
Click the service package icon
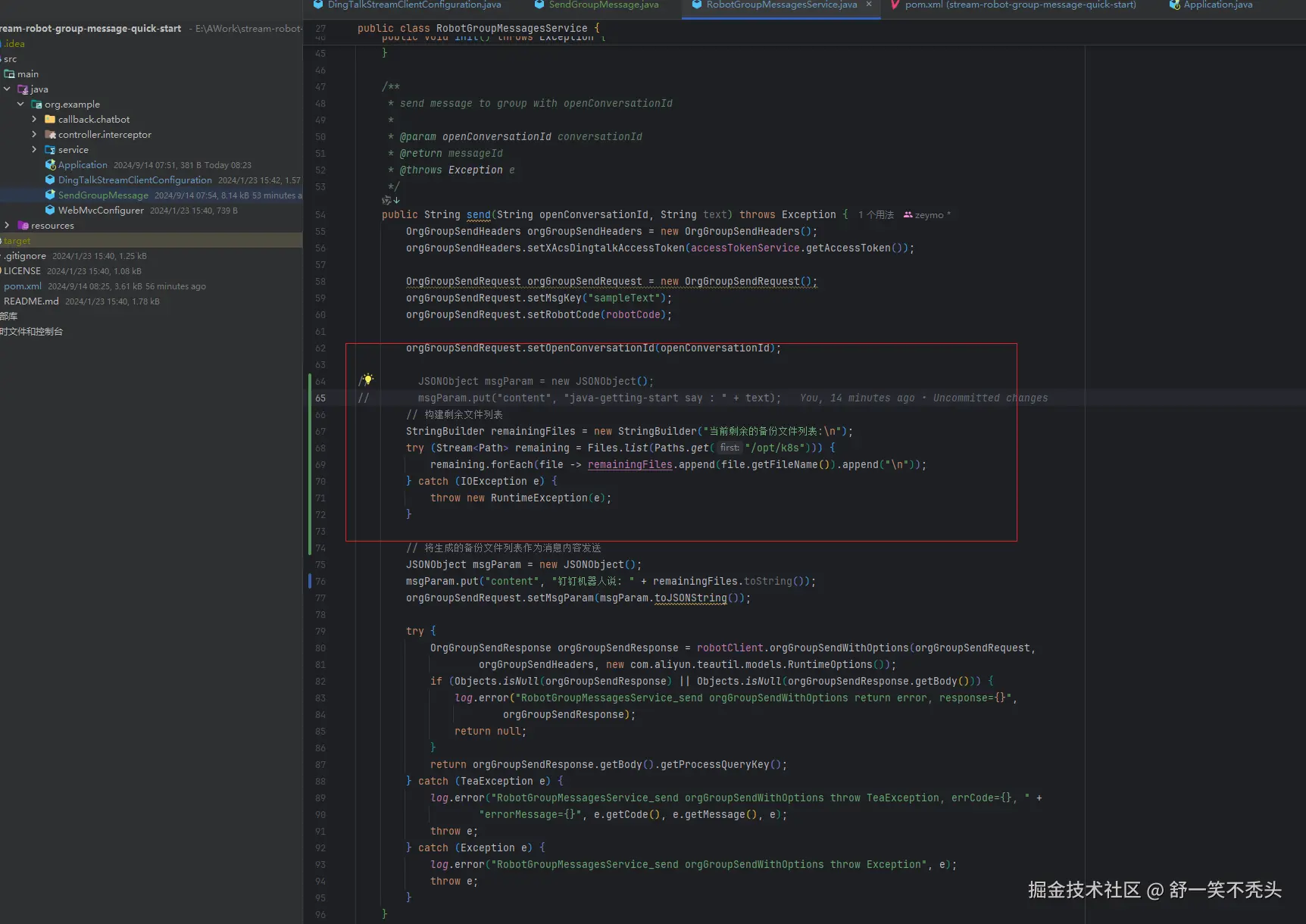[50, 150]
